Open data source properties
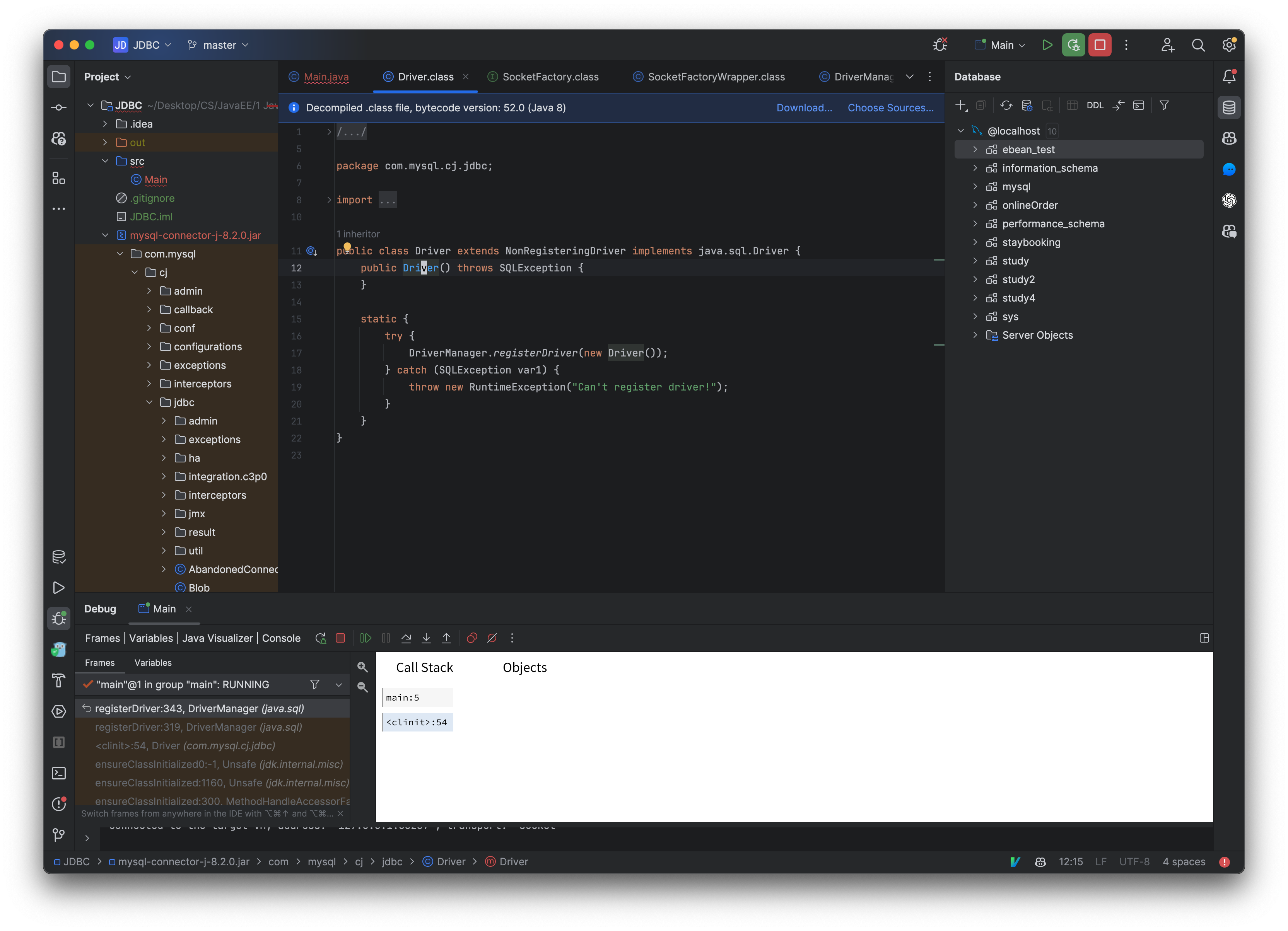The image size is (1288, 931). (1026, 106)
